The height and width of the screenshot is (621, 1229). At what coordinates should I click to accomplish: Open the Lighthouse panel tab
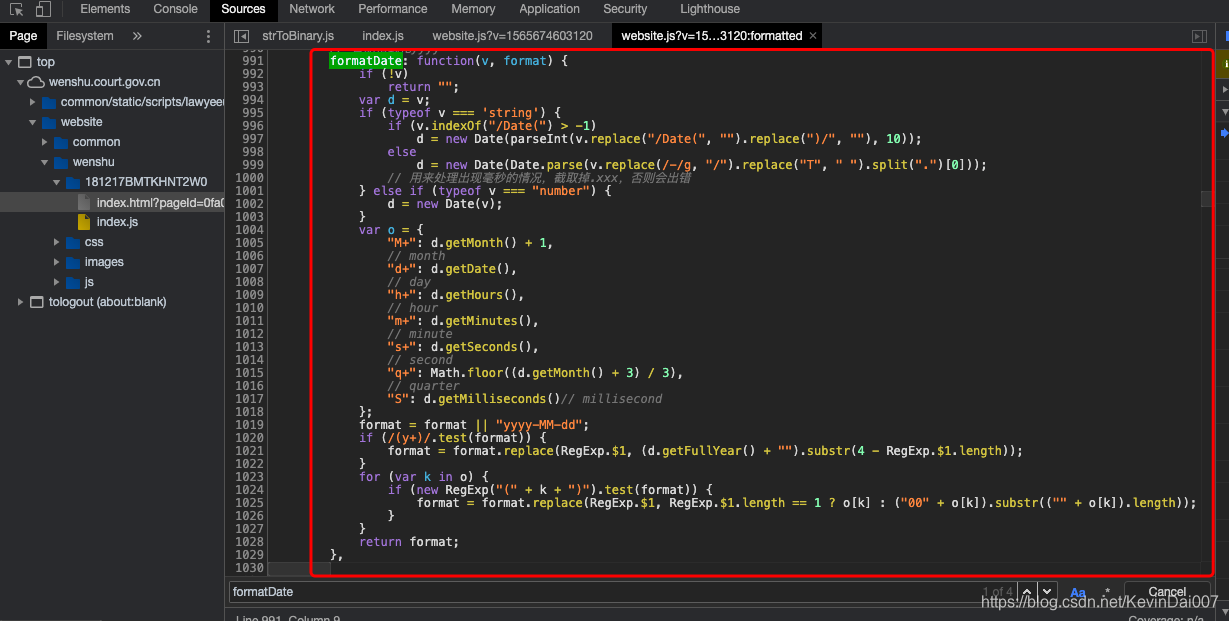pyautogui.click(x=710, y=9)
